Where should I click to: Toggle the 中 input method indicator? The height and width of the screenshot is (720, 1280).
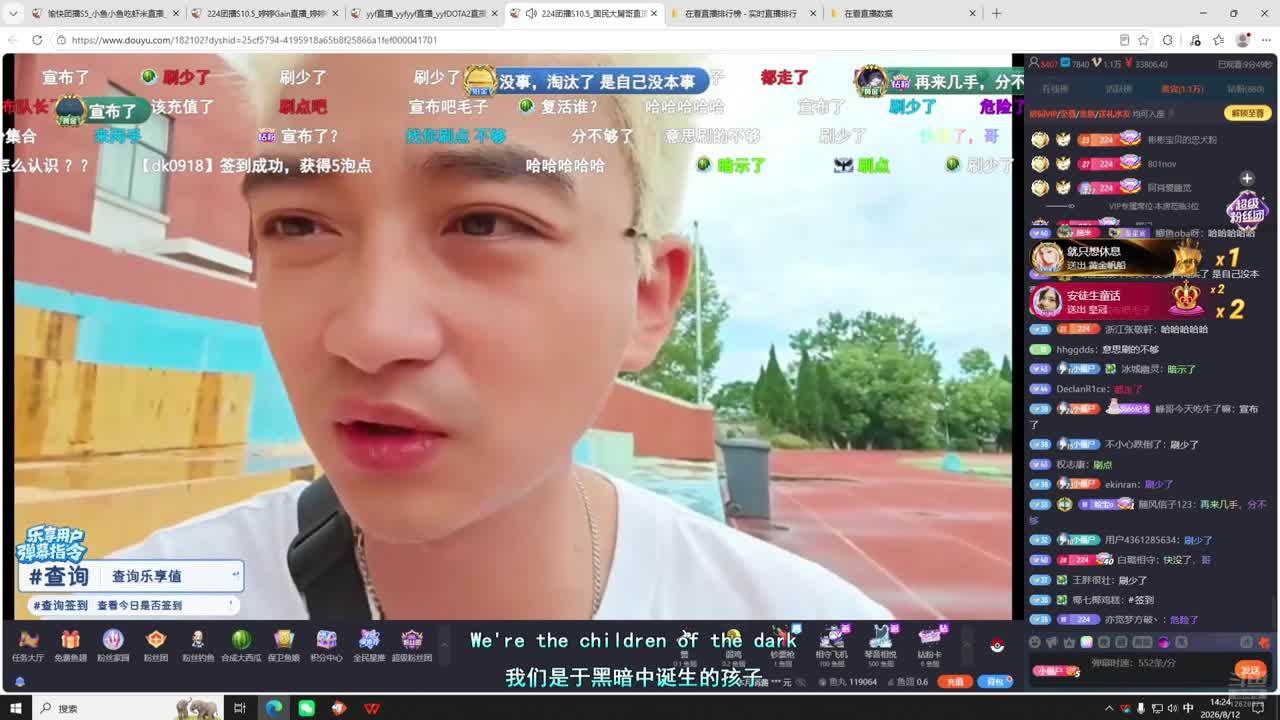(1188, 708)
